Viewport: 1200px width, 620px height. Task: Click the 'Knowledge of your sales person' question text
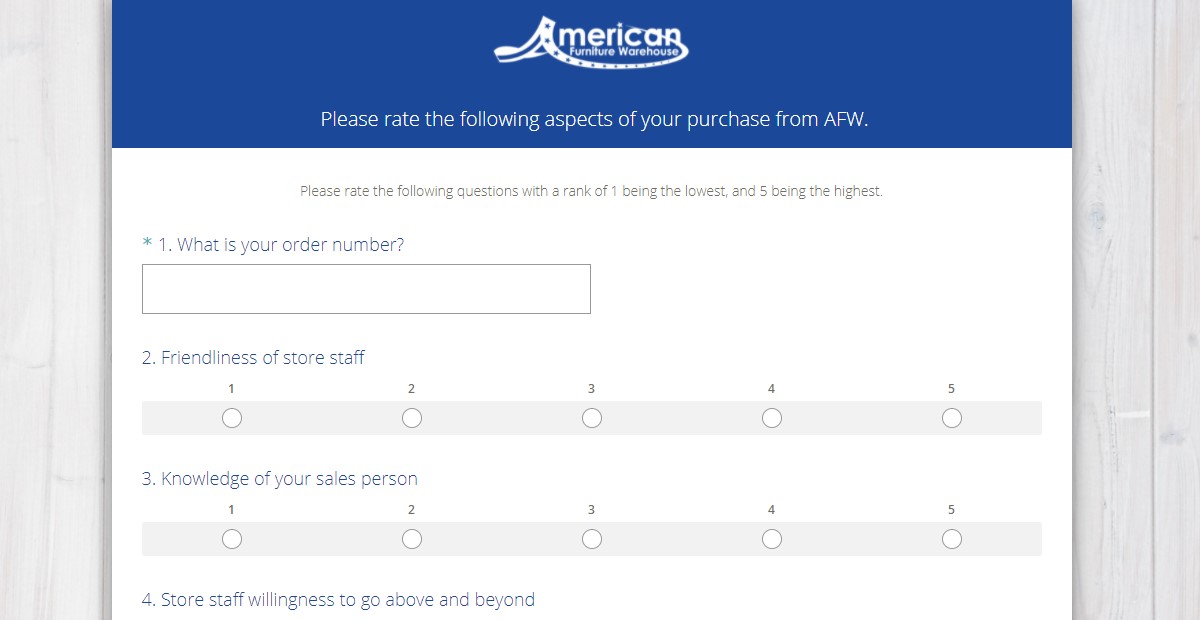(x=289, y=479)
